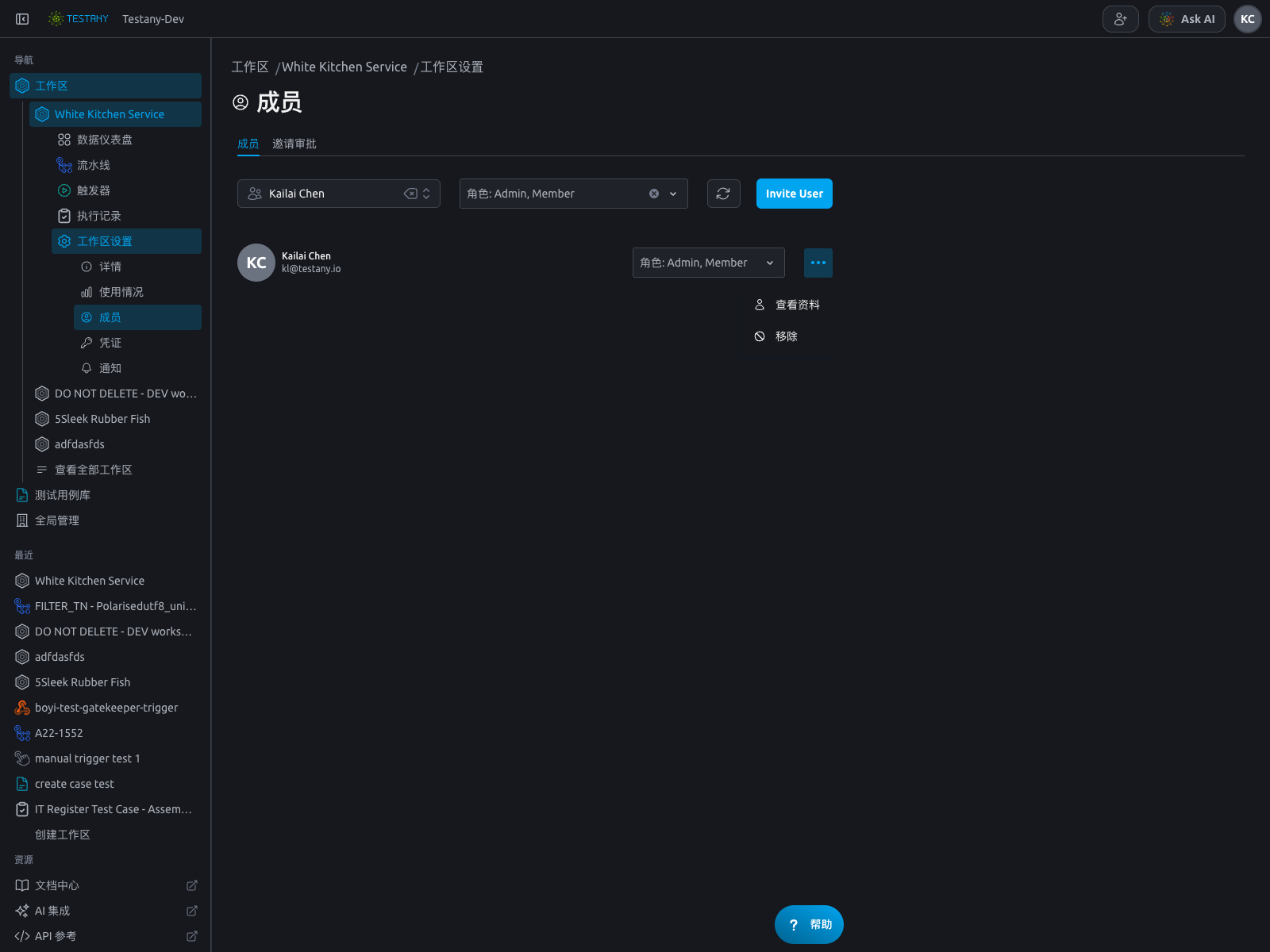Click Kailai Chen KC avatar in list
Screen dimensions: 1270x952
[x=256, y=263]
